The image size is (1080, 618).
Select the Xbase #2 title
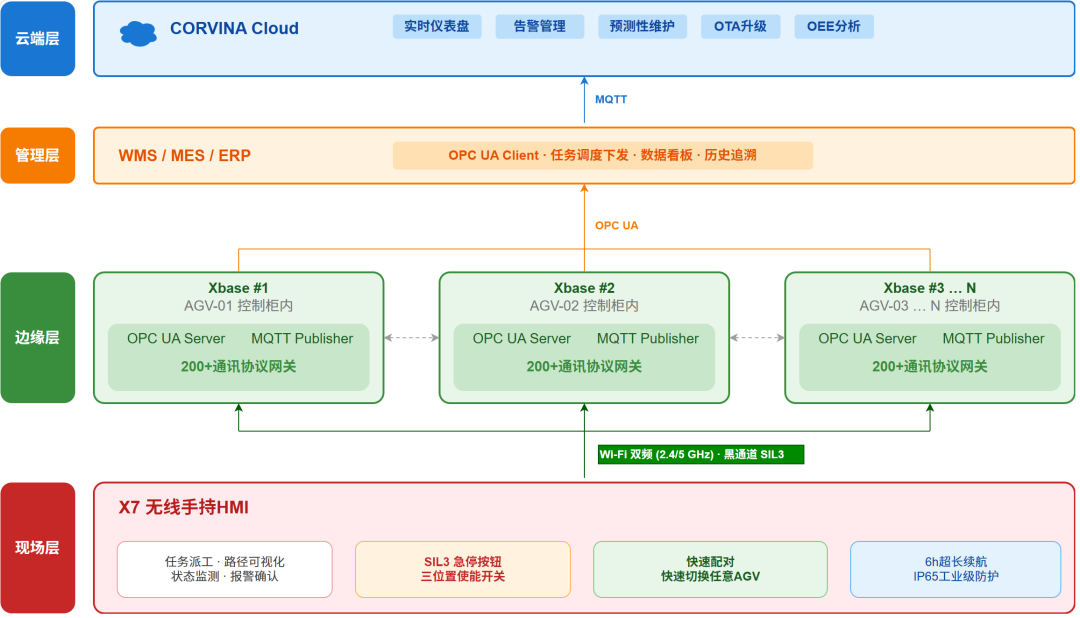(x=584, y=288)
